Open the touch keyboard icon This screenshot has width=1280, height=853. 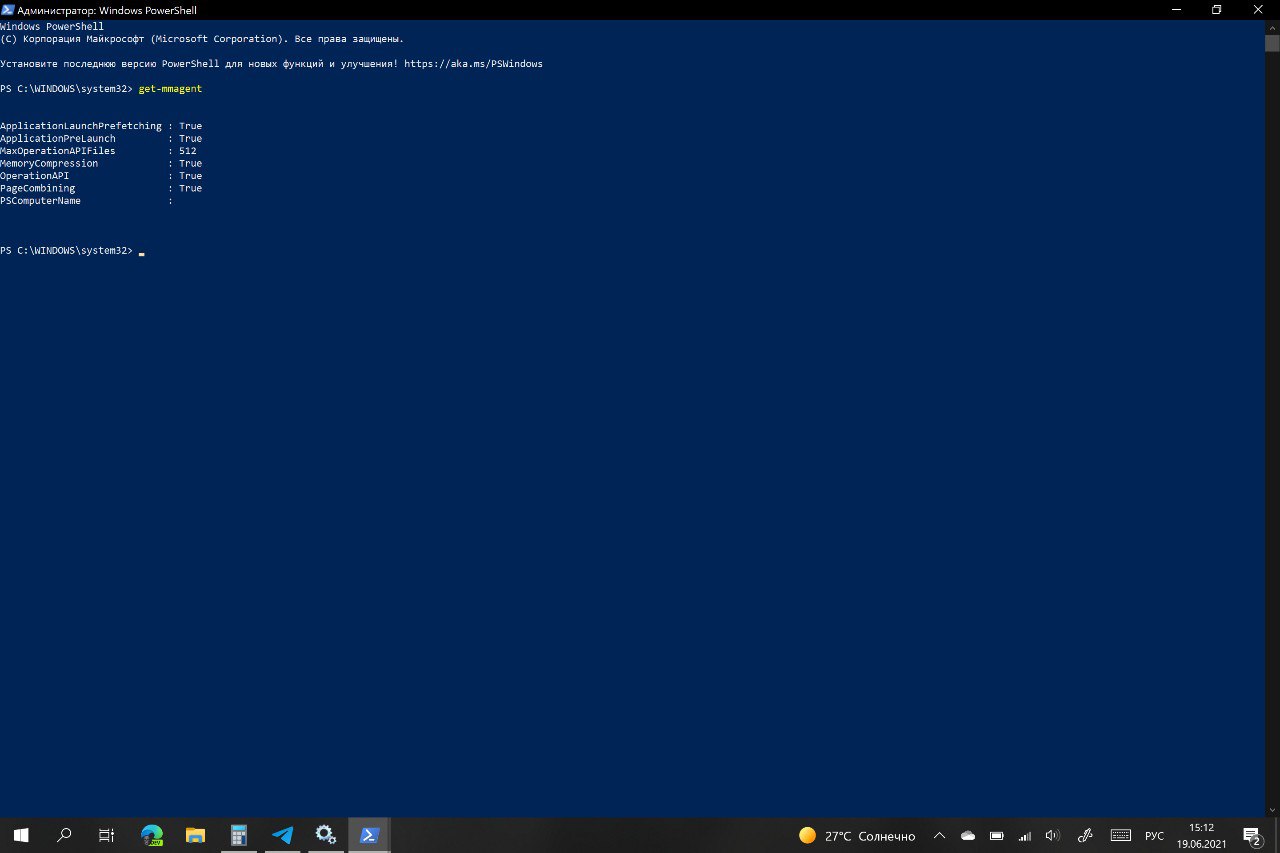tap(1121, 836)
